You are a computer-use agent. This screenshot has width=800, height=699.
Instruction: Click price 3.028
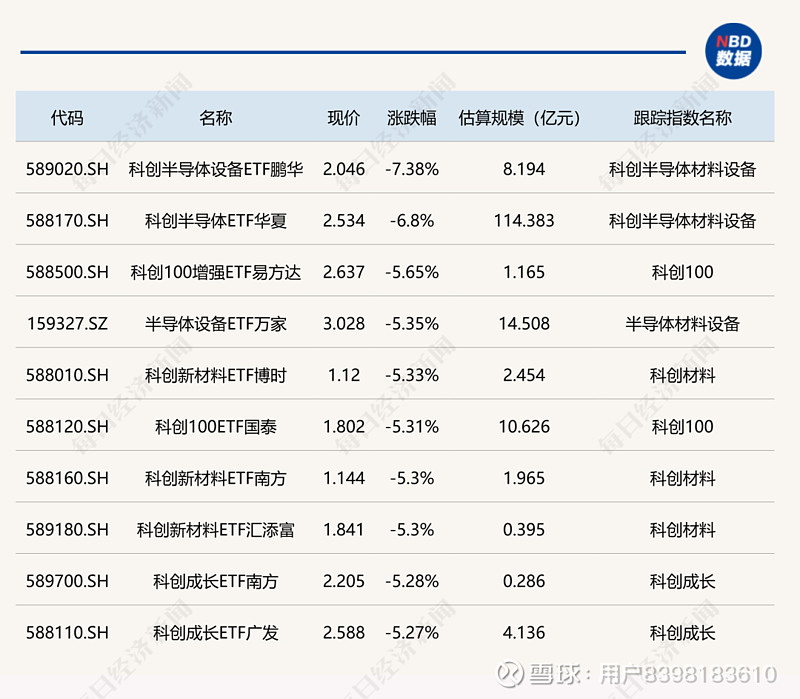click(x=344, y=323)
